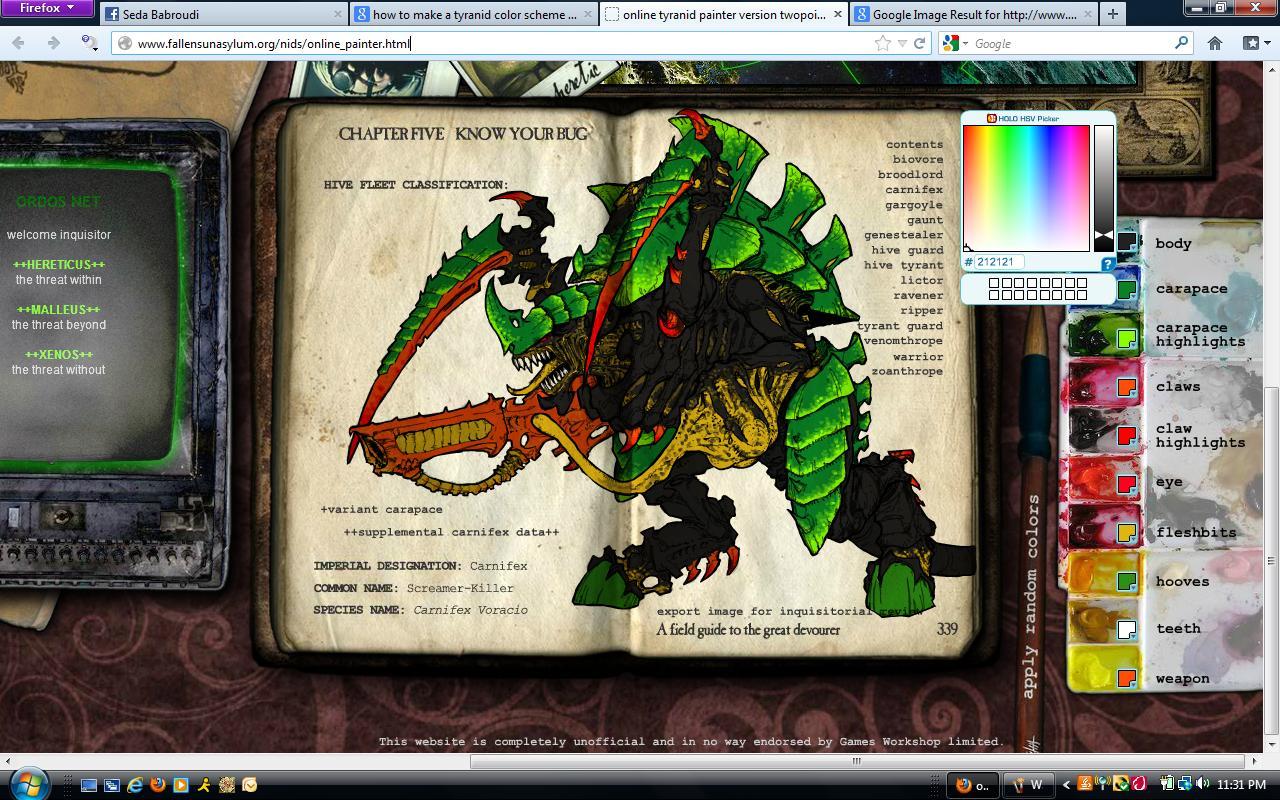Select ravener from the species list
This screenshot has width=1280, height=800.
coord(918,295)
